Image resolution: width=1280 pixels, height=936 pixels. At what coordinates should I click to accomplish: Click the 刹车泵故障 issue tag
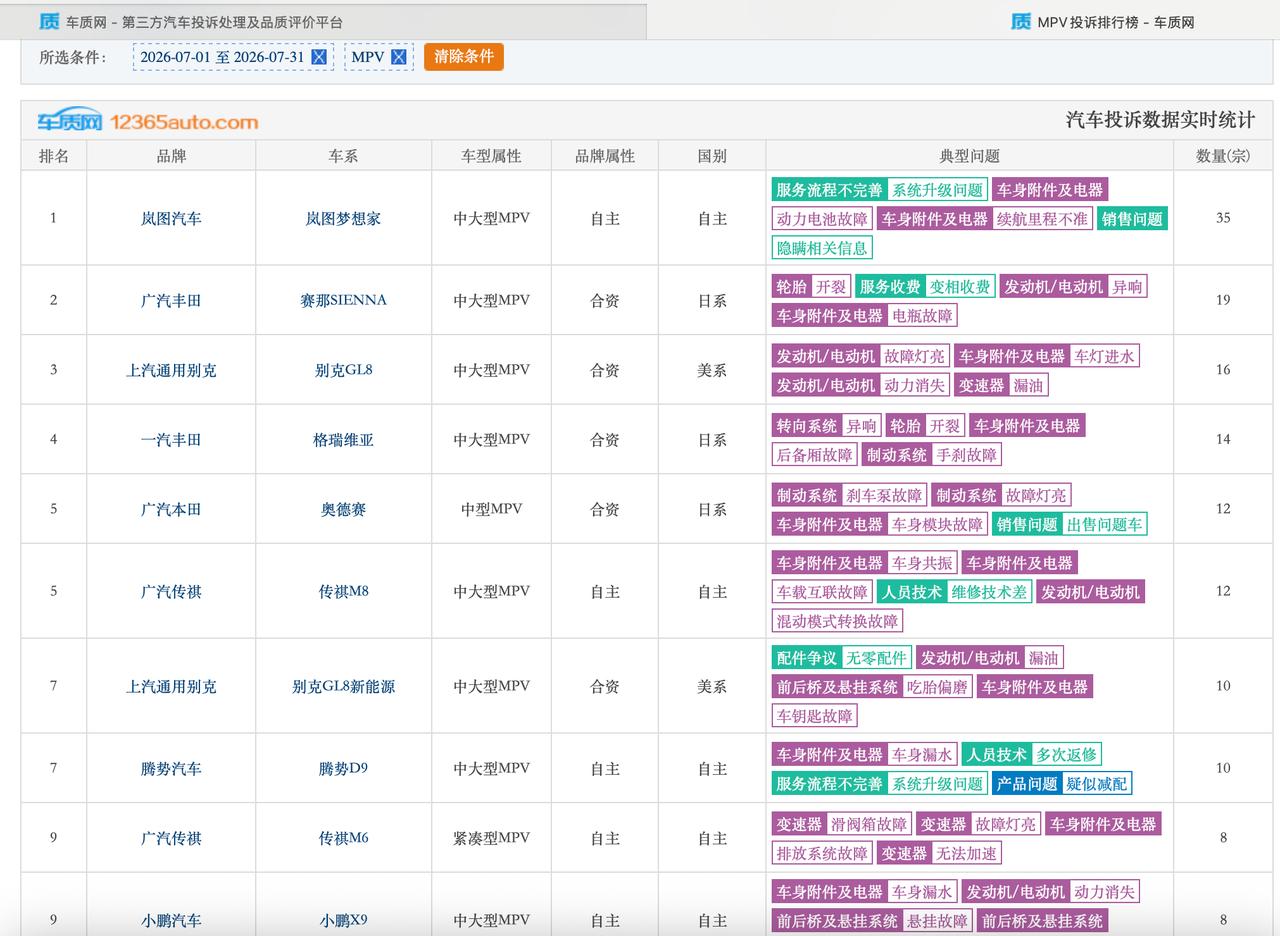(883, 495)
